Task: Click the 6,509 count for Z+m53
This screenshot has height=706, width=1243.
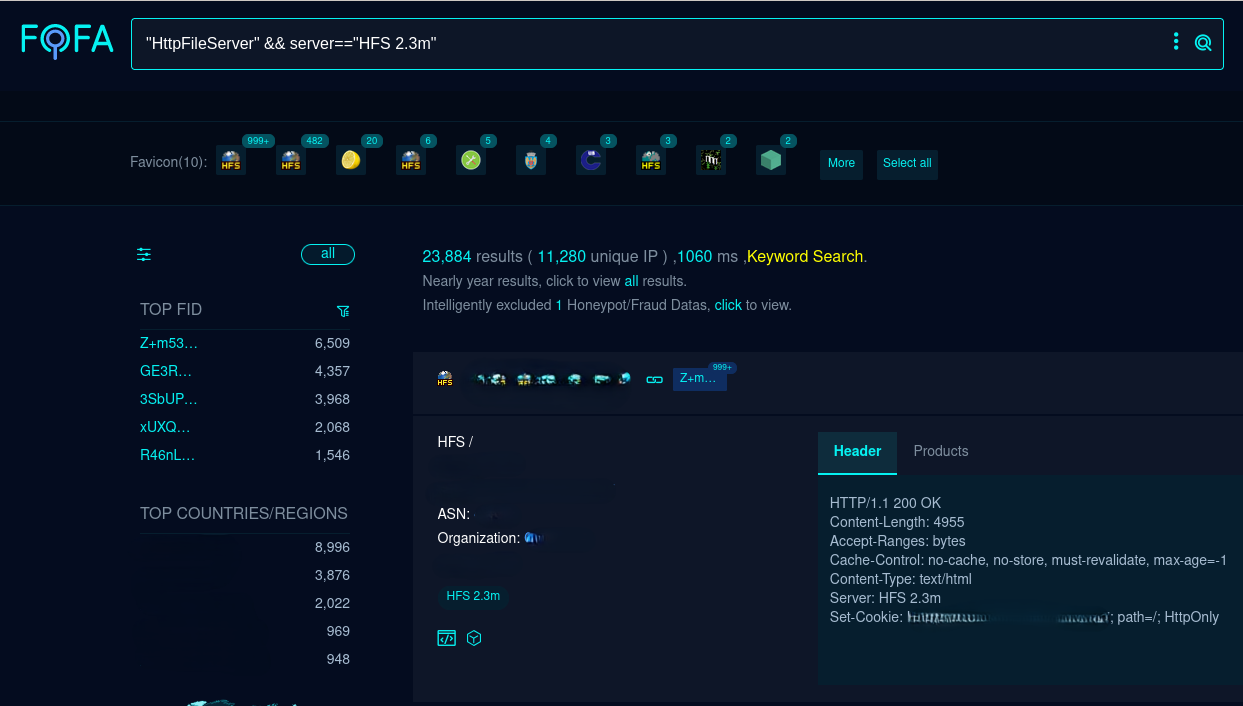Action: tap(332, 343)
